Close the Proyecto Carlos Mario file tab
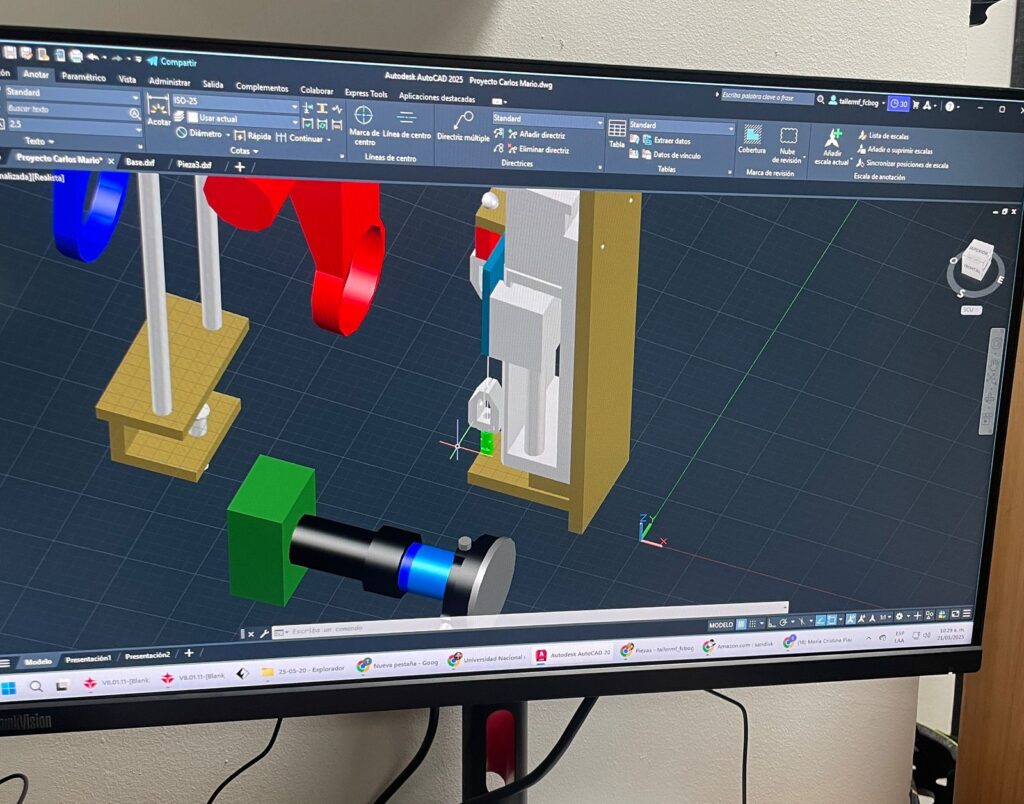Viewport: 1024px width, 804px height. 111,161
